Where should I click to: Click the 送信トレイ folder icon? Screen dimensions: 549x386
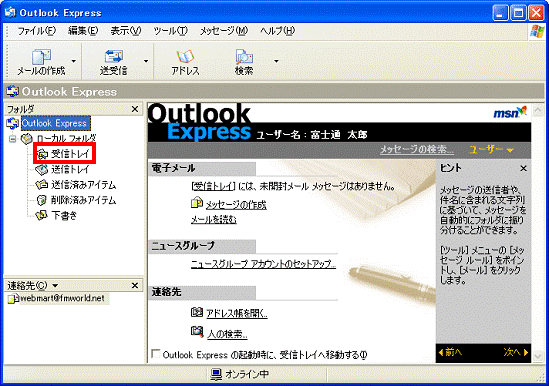42,170
